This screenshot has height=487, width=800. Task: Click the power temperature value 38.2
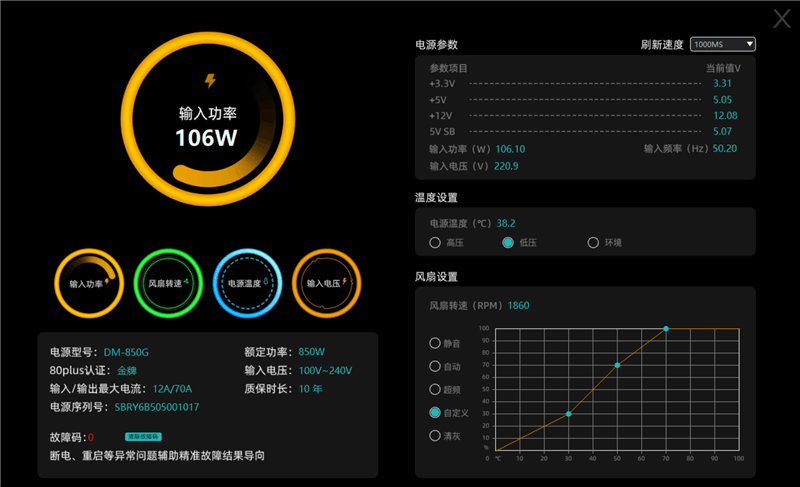pyautogui.click(x=506, y=223)
